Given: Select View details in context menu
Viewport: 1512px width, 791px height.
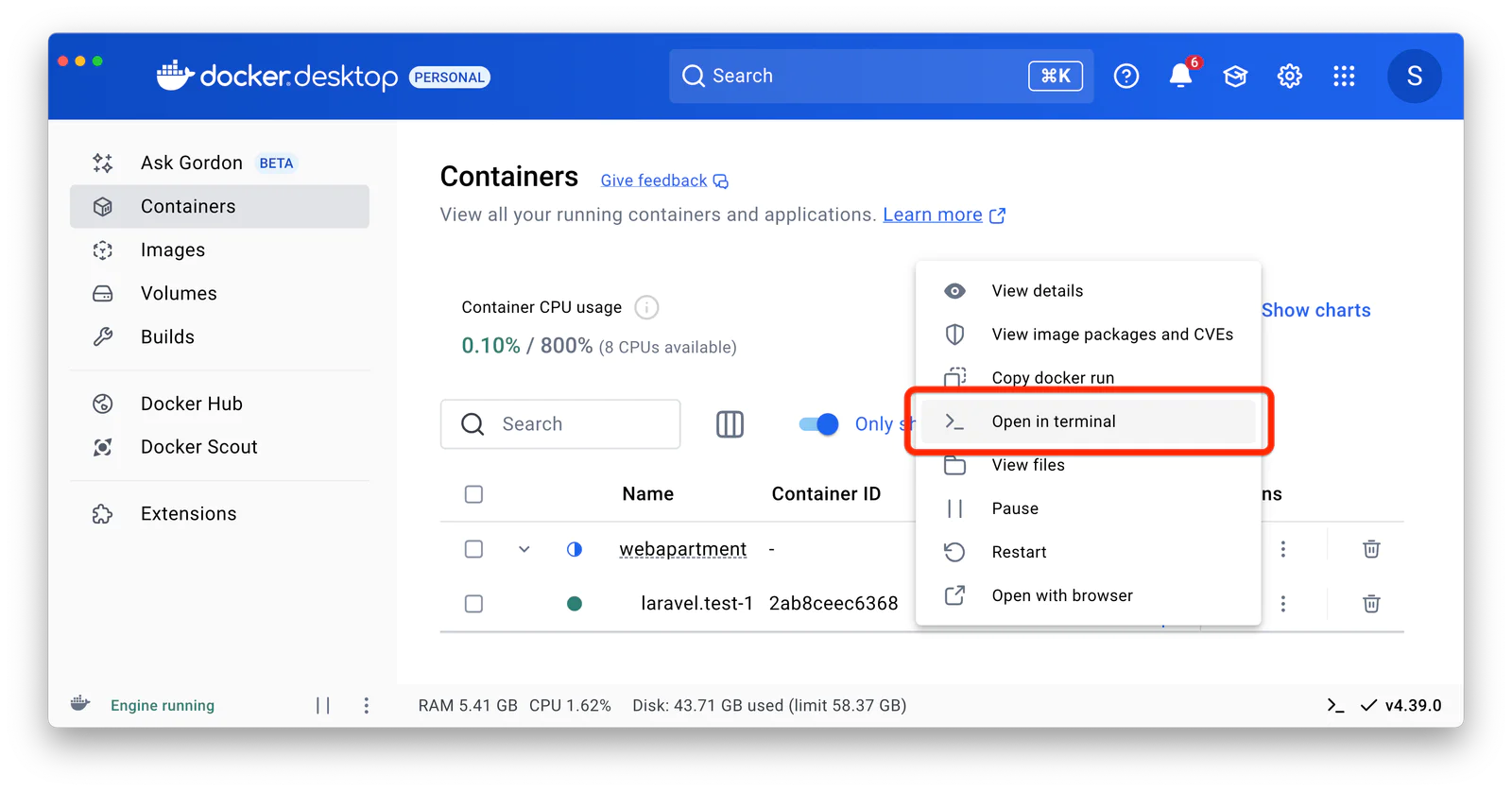Looking at the screenshot, I should pyautogui.click(x=1088, y=291).
